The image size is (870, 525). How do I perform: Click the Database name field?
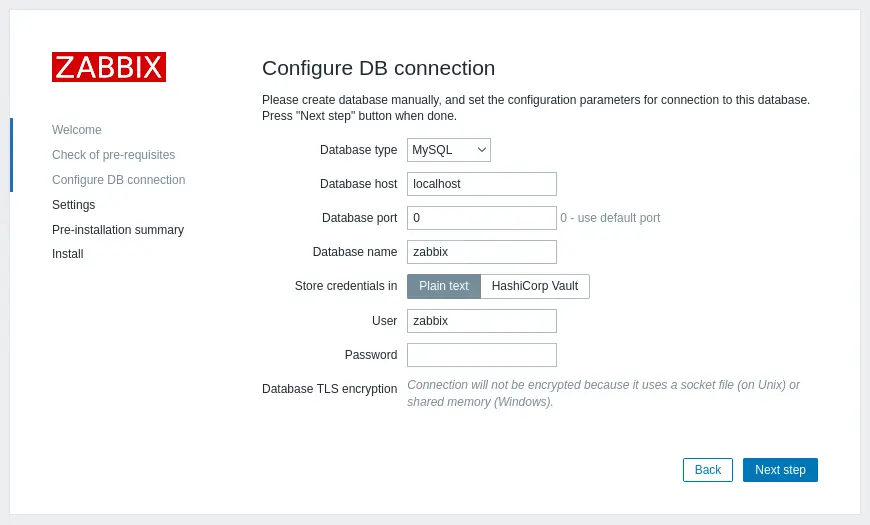(481, 252)
